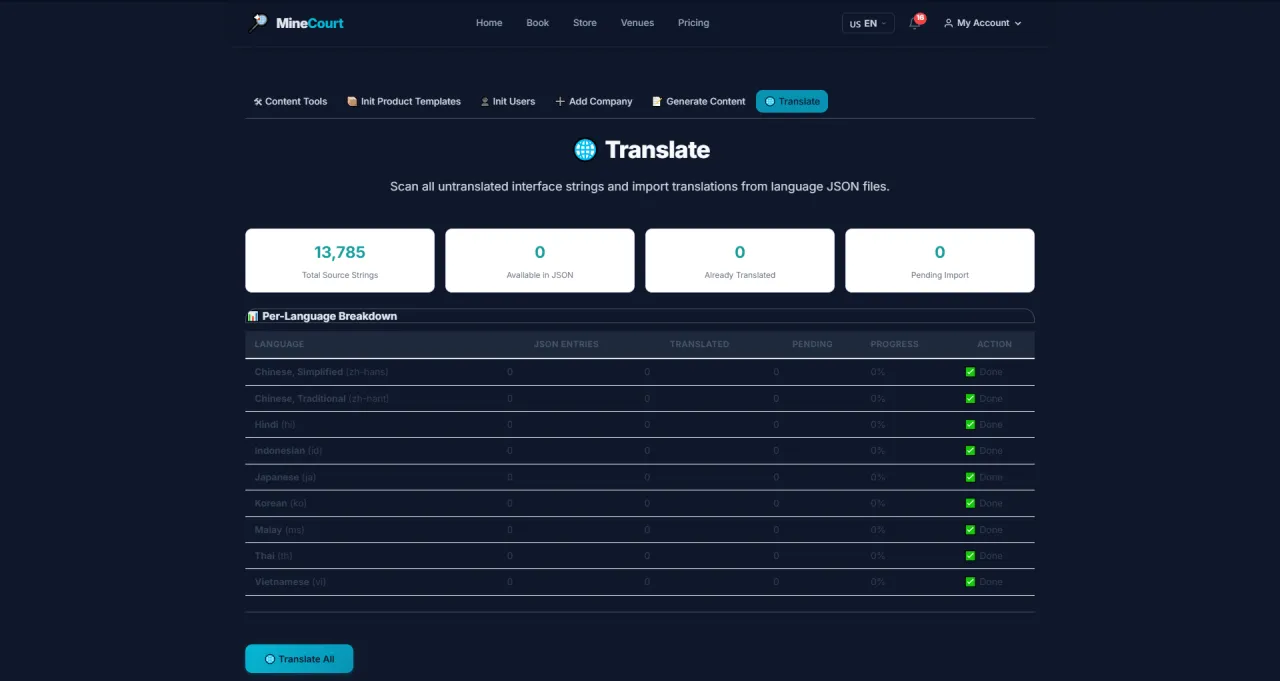
Task: Click the ACTION column header
Action: click(x=994, y=344)
